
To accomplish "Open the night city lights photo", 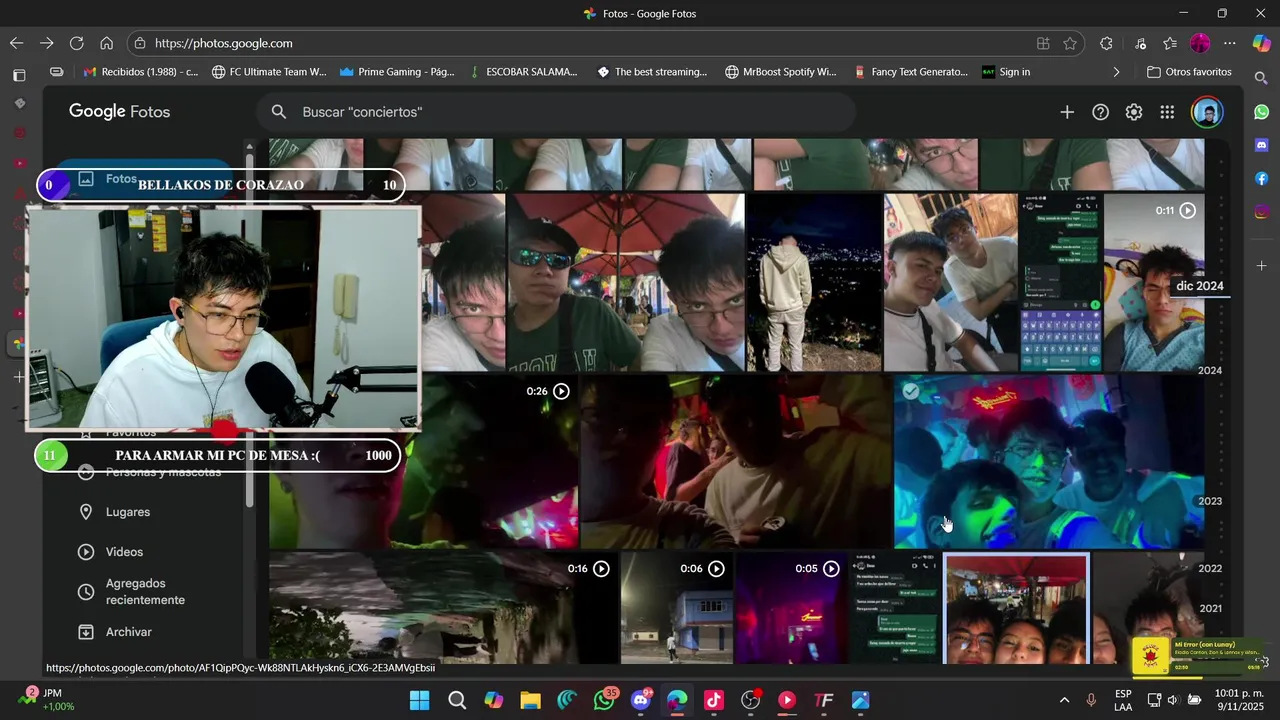I will click(814, 283).
